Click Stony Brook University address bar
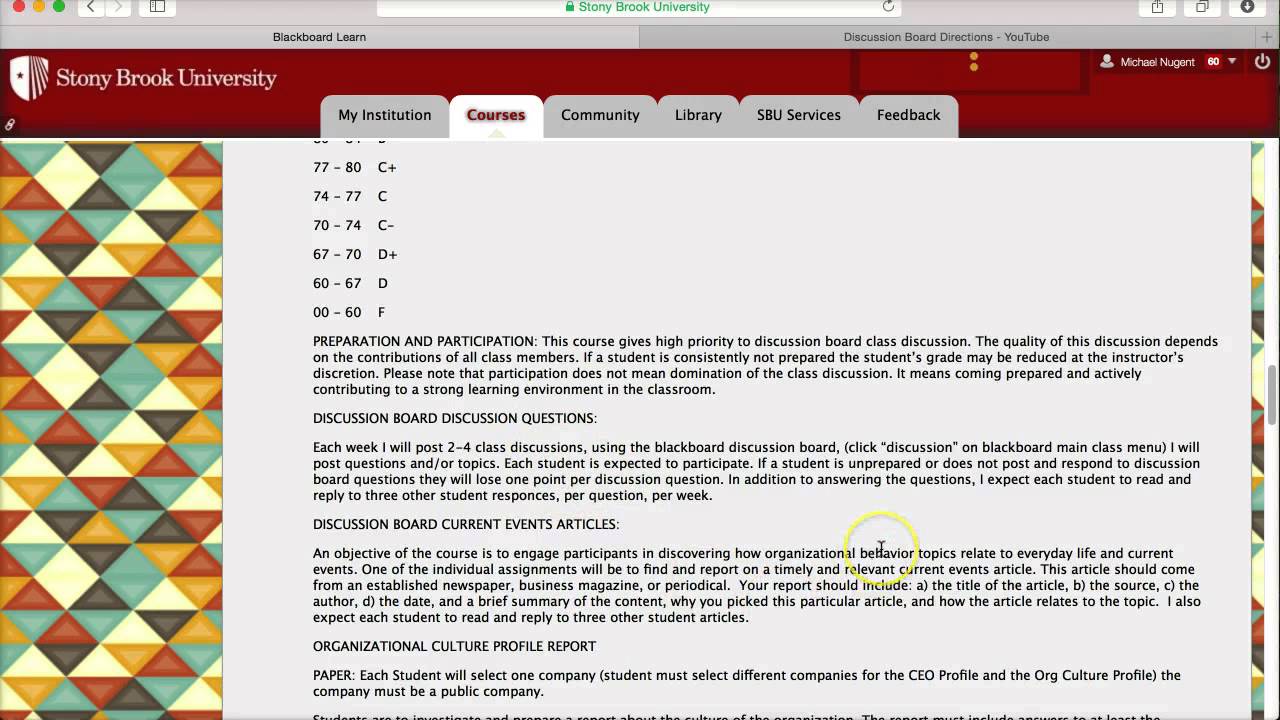Screen dimensions: 1280x720 click(x=640, y=7)
